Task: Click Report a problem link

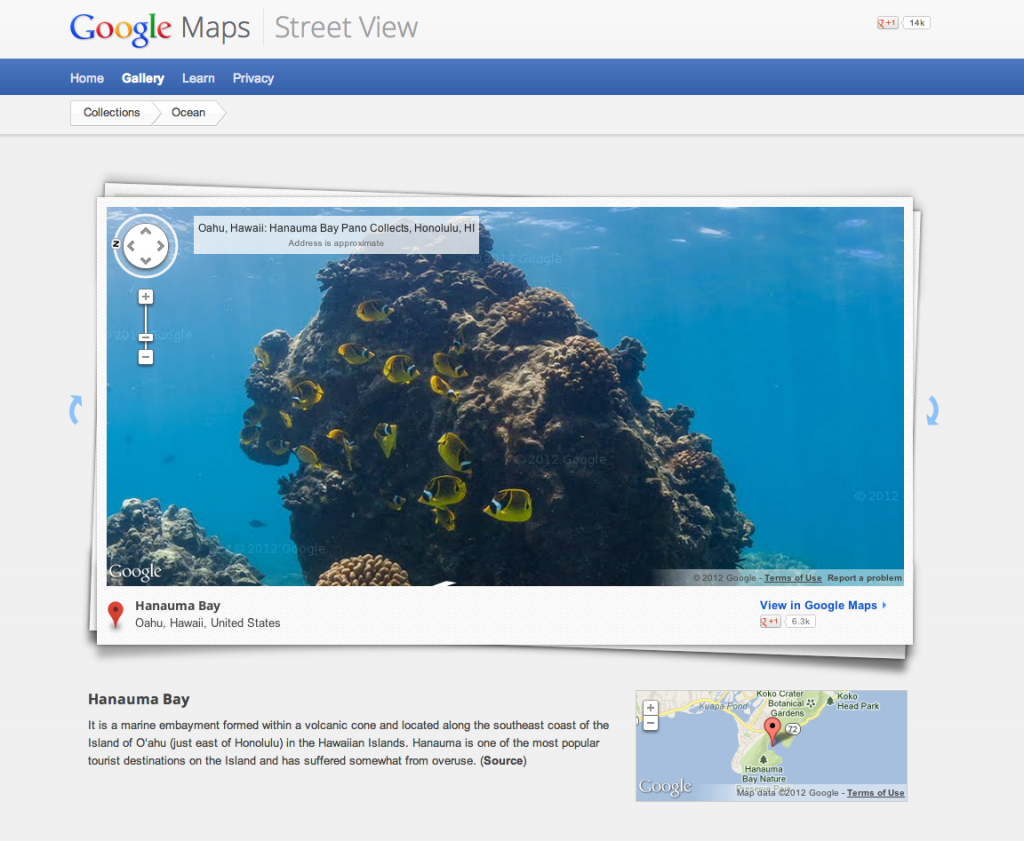Action: [x=865, y=578]
